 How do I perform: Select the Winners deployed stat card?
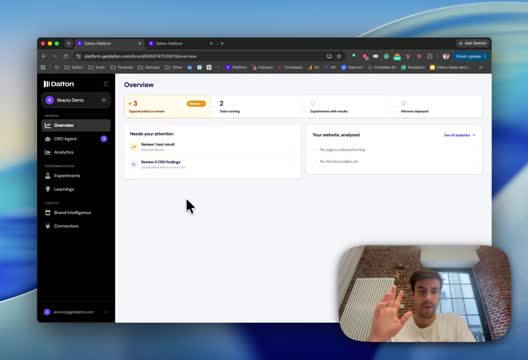coord(438,106)
